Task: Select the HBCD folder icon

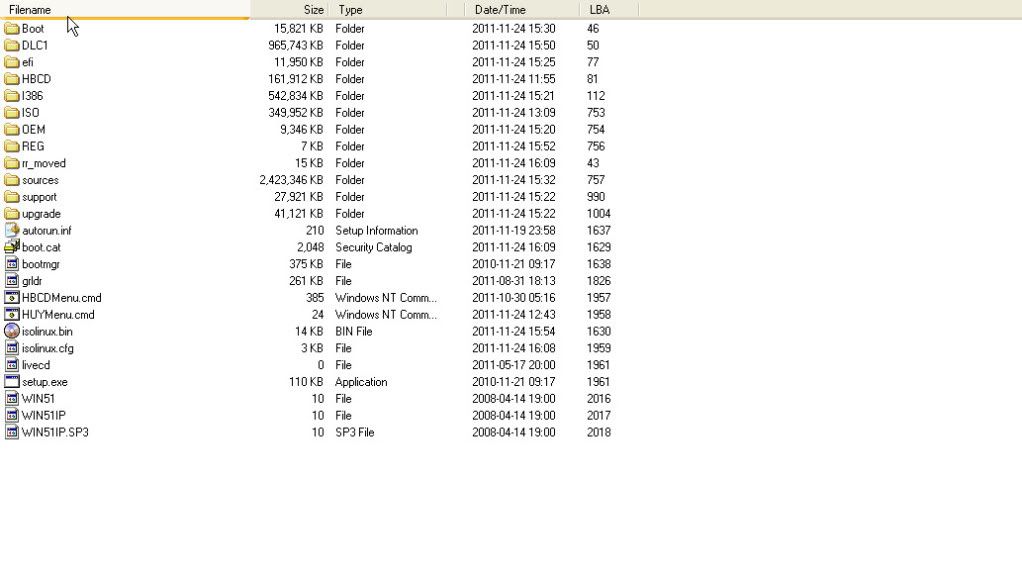Action: click(12, 79)
